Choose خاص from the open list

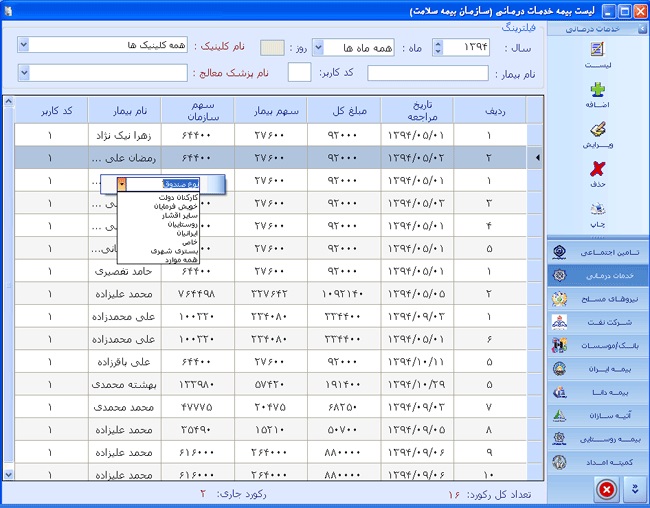189,242
